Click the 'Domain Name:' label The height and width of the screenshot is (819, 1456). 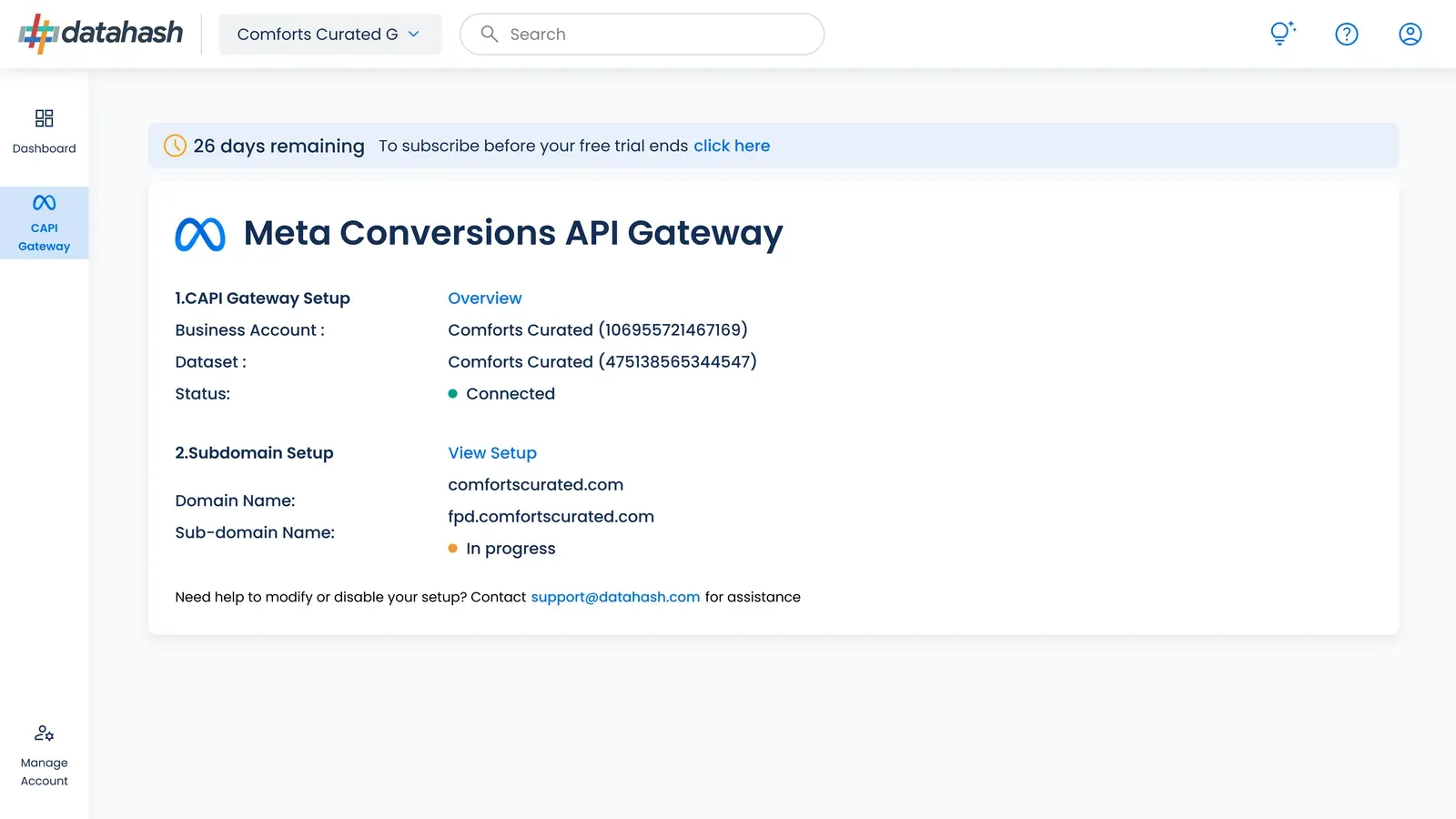[235, 500]
